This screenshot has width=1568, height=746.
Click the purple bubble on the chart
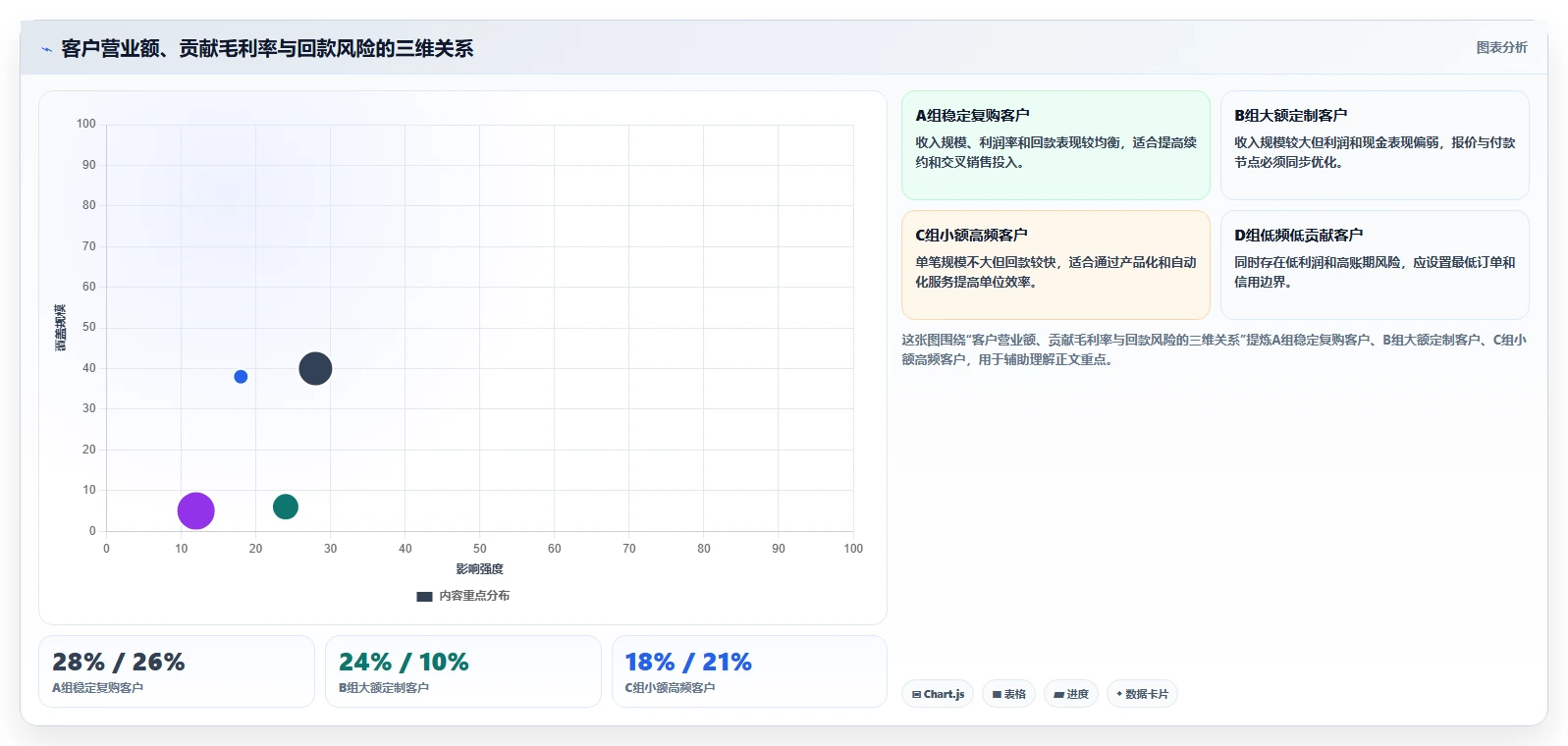point(196,510)
